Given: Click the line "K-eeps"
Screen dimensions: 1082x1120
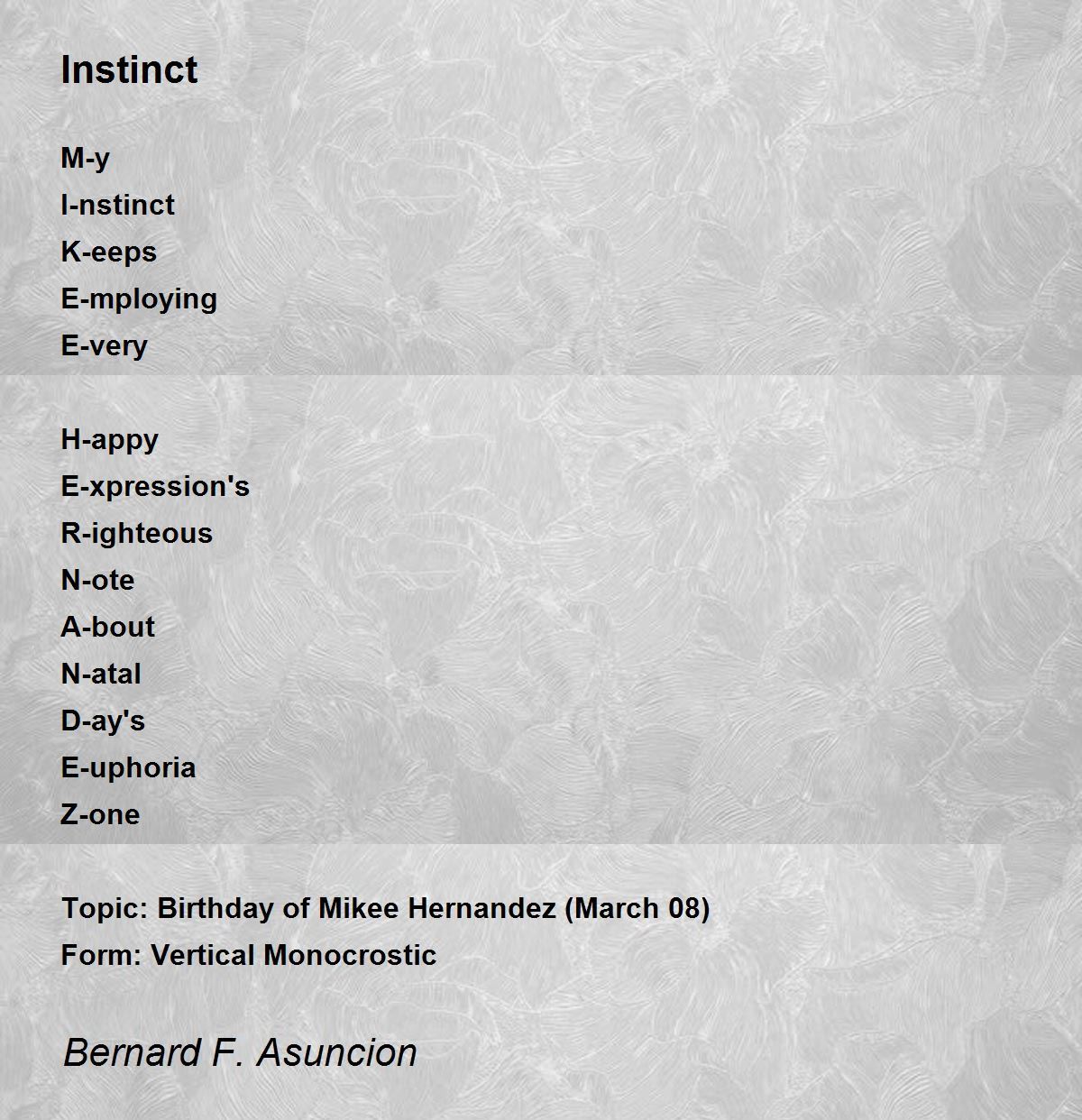Looking at the screenshot, I should click(x=108, y=252).
